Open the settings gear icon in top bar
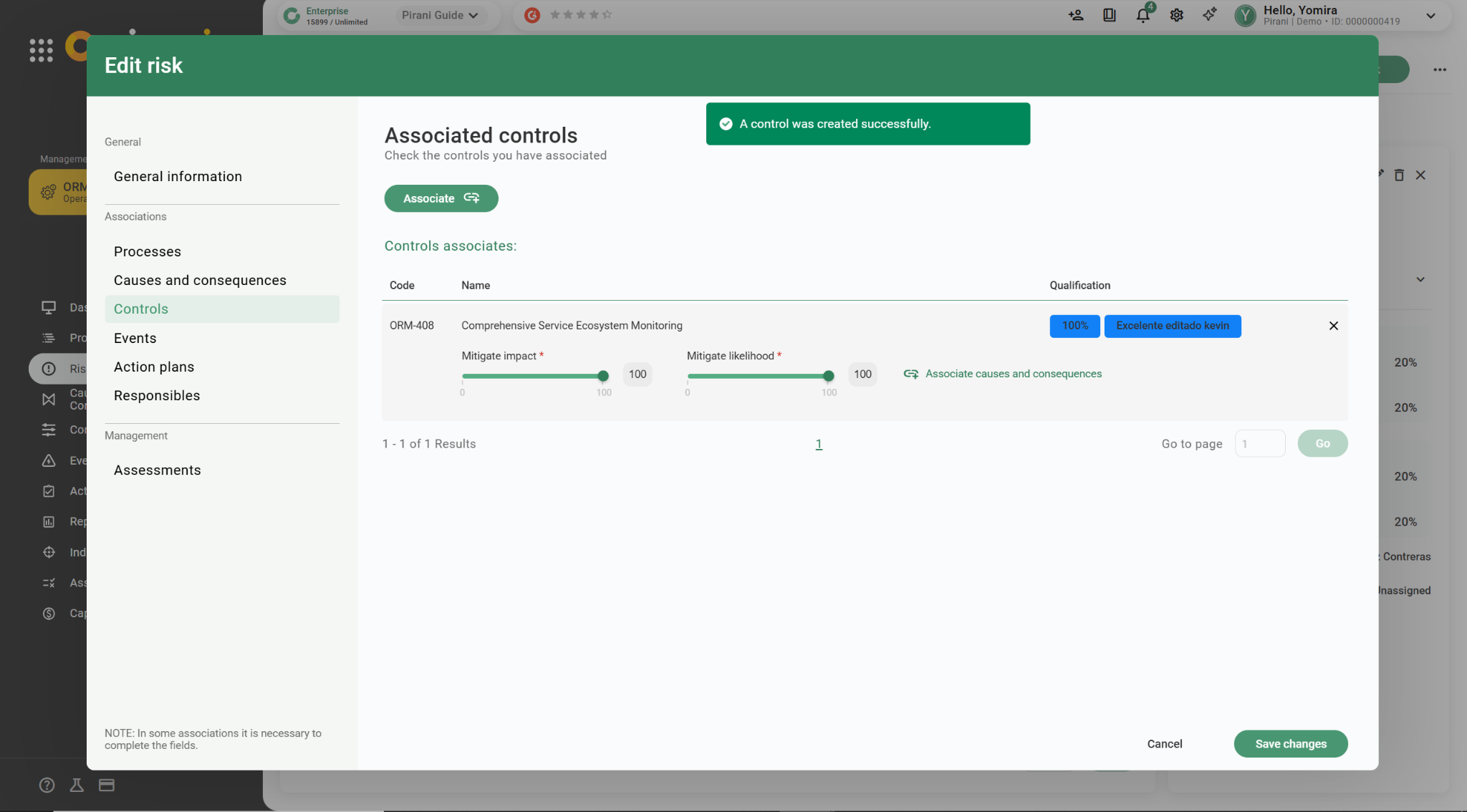This screenshot has width=1467, height=812. 1176,15
